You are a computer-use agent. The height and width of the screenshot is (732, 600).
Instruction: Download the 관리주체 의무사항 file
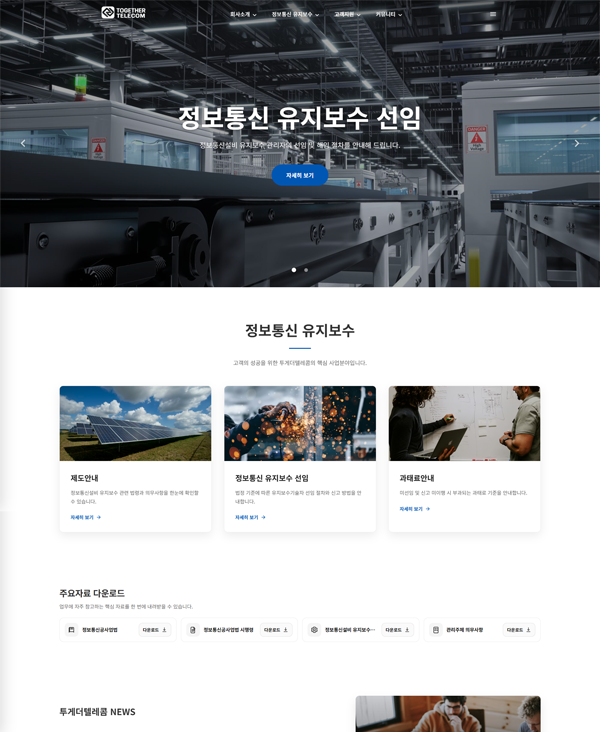click(x=519, y=630)
